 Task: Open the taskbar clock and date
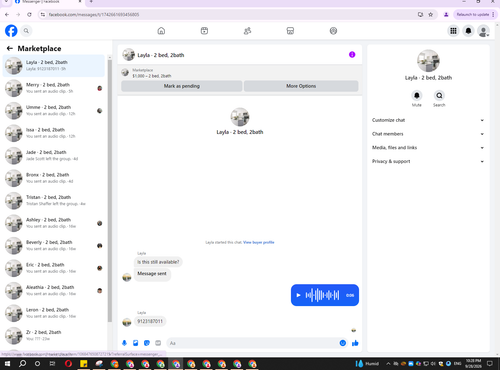473,363
